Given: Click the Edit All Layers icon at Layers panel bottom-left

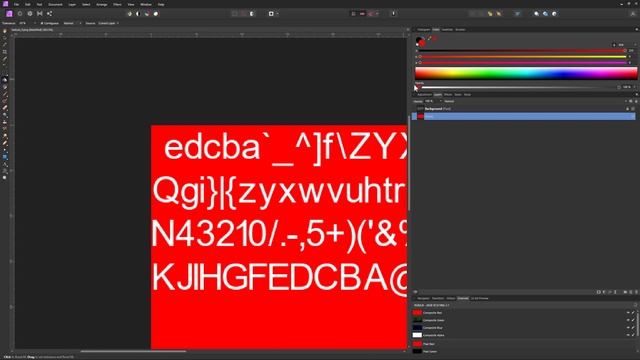Looking at the screenshot, I should (416, 292).
